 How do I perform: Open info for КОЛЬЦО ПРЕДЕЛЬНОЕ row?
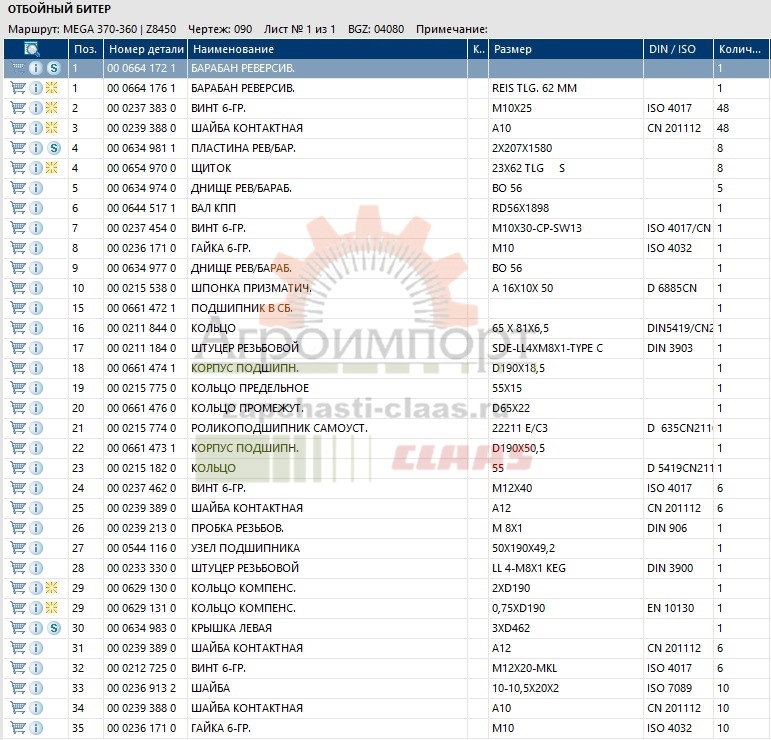(36, 388)
